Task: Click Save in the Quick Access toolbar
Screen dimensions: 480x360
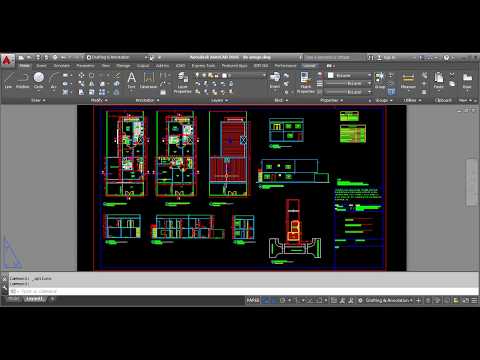Action: point(38,57)
